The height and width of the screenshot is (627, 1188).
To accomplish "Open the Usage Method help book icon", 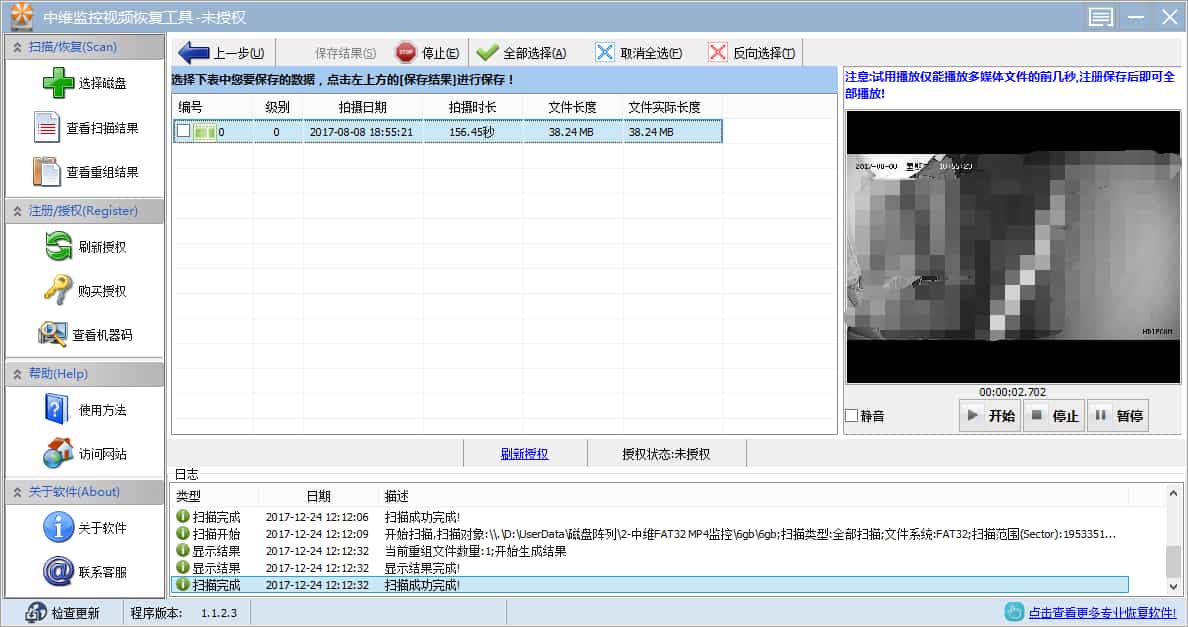I will (57, 410).
